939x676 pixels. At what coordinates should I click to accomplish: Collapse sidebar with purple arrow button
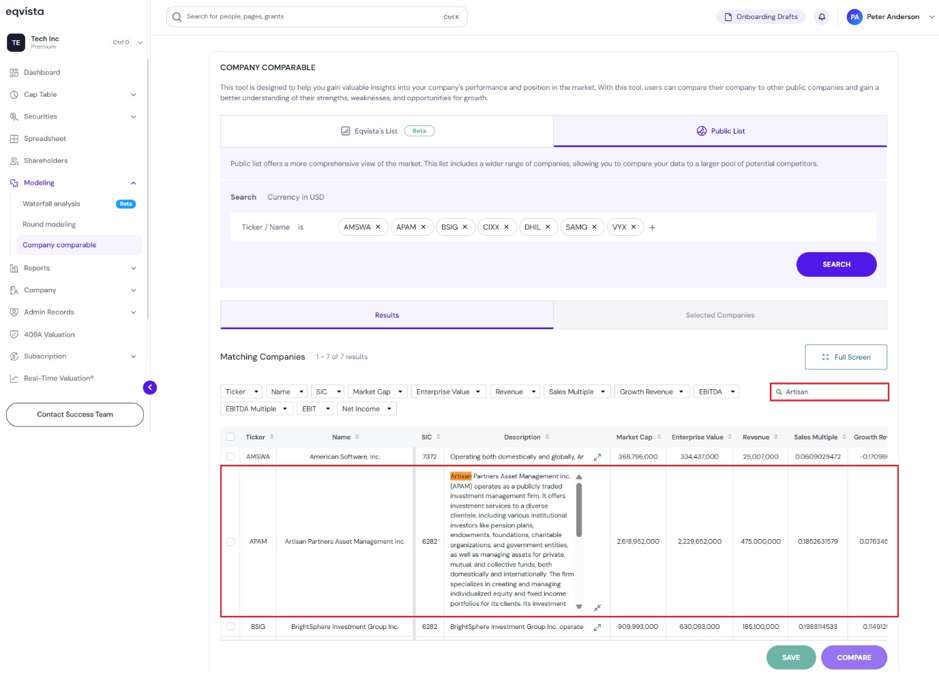point(150,387)
